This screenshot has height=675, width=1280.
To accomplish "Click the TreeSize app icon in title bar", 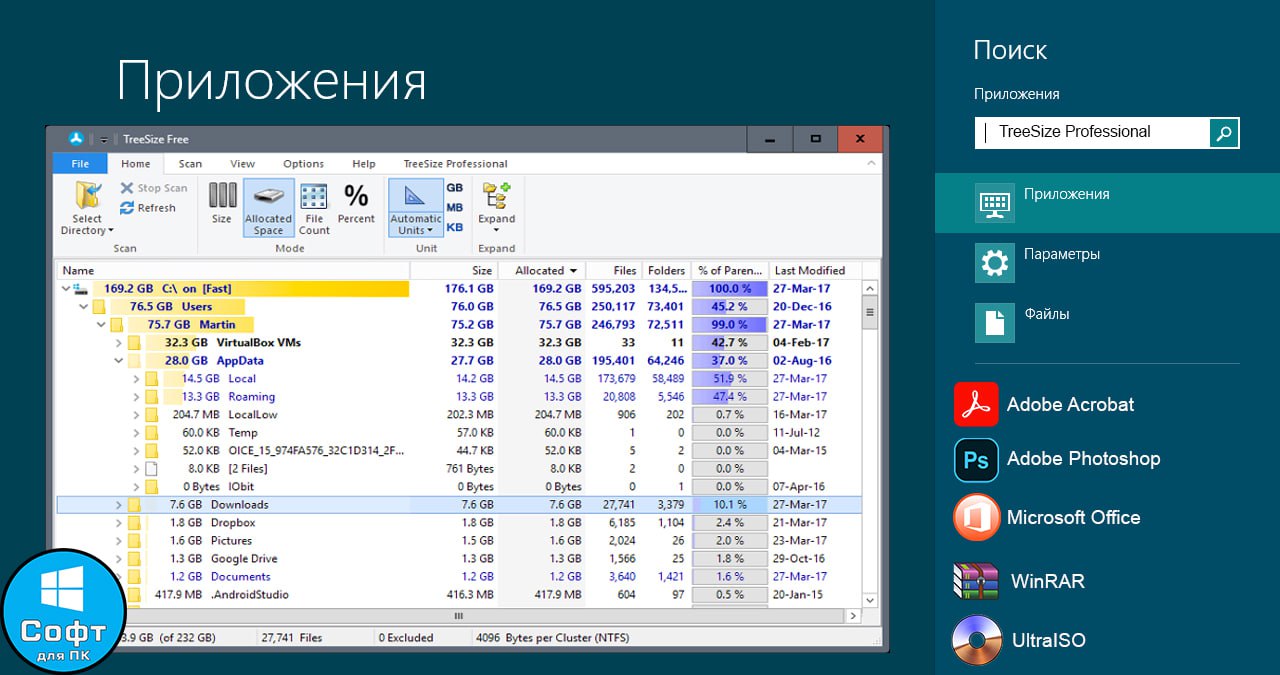I will (x=75, y=139).
